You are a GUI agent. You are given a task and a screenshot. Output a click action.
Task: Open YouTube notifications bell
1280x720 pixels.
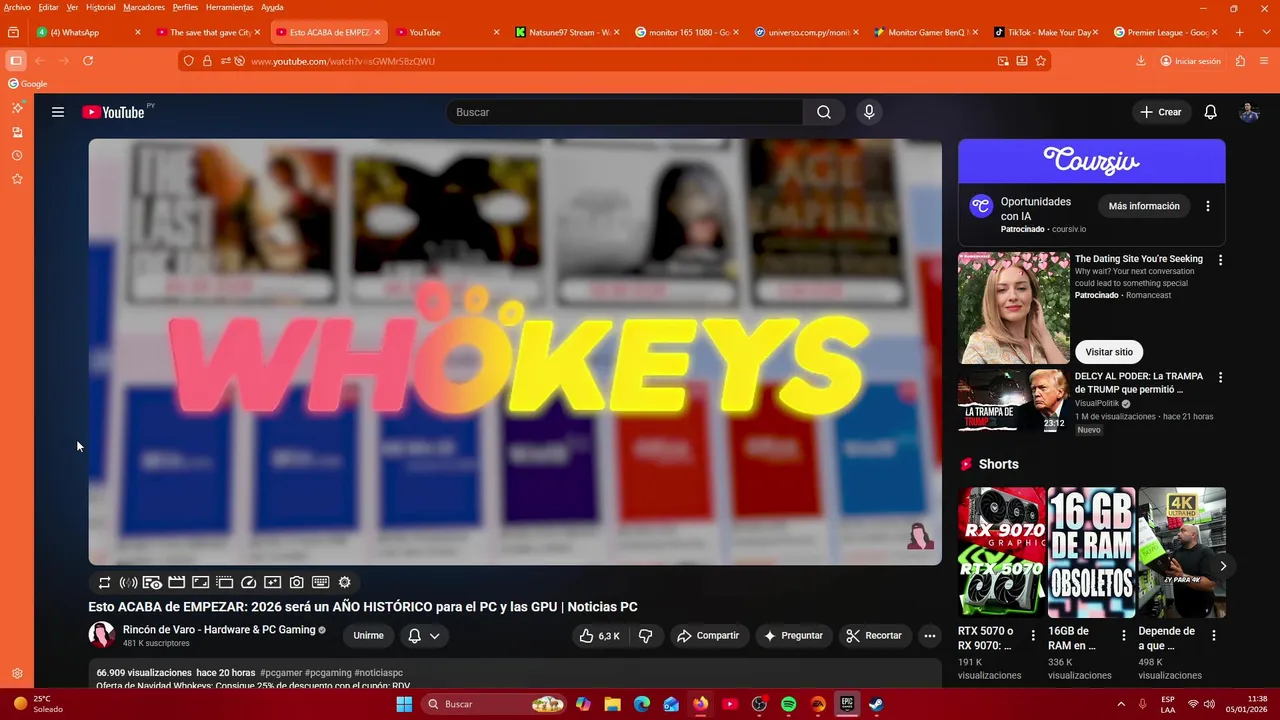coord(1210,112)
